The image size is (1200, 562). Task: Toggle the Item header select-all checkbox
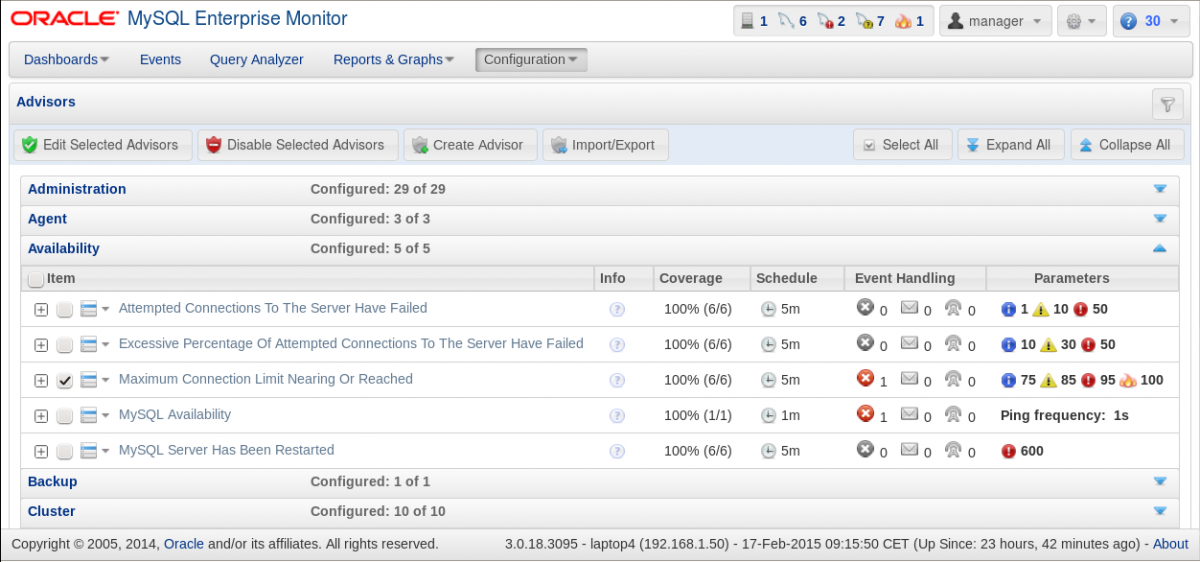click(35, 279)
